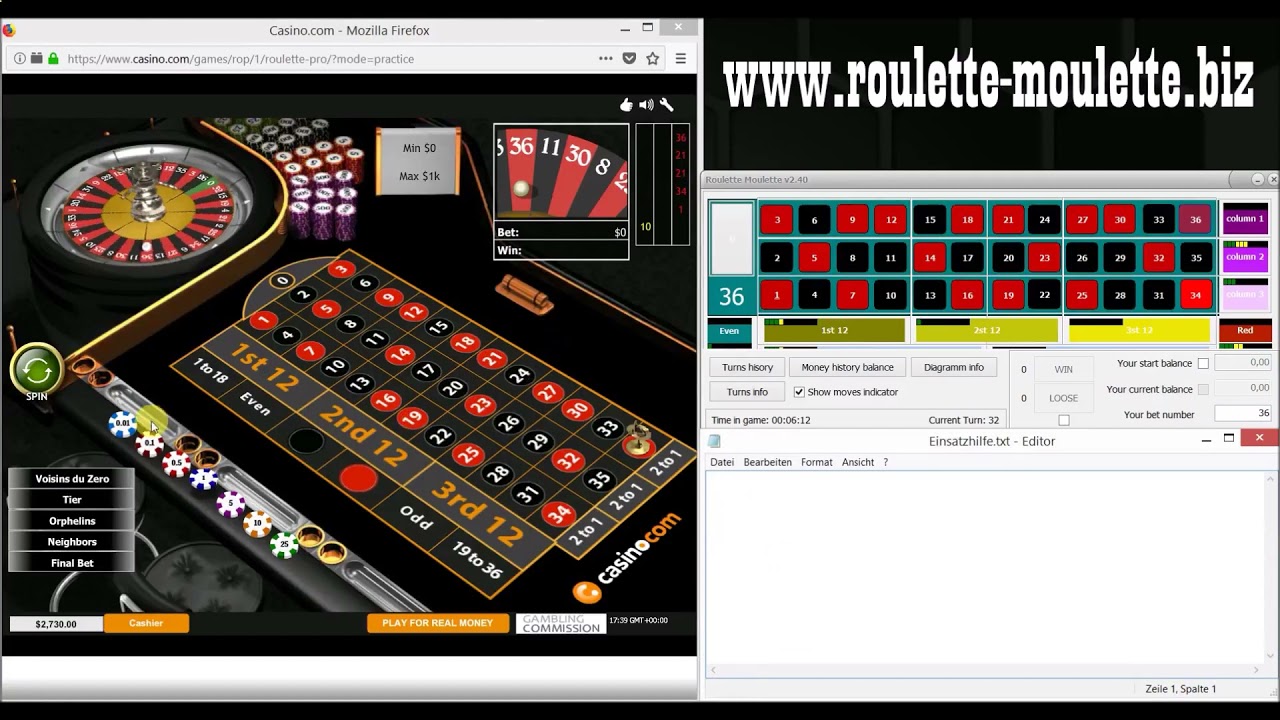This screenshot has width=1280, height=720.
Task: Open game settings wrench icon
Action: click(x=666, y=104)
